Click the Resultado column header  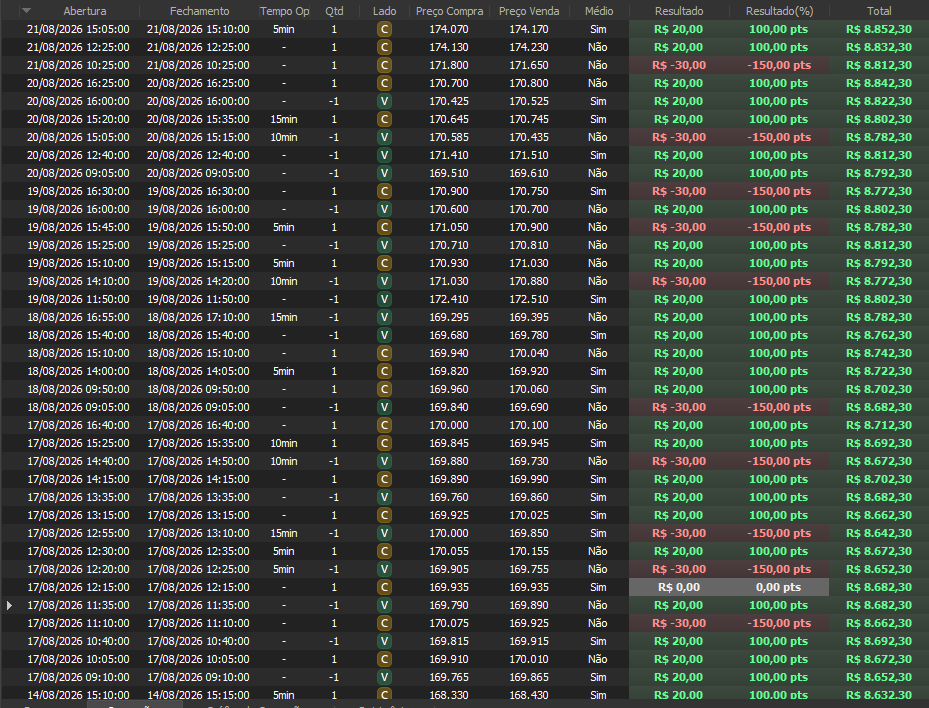[x=679, y=11]
